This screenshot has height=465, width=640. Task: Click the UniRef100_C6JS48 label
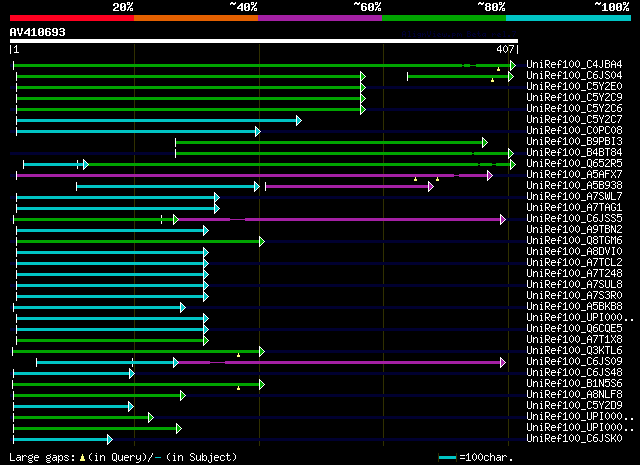[574, 373]
